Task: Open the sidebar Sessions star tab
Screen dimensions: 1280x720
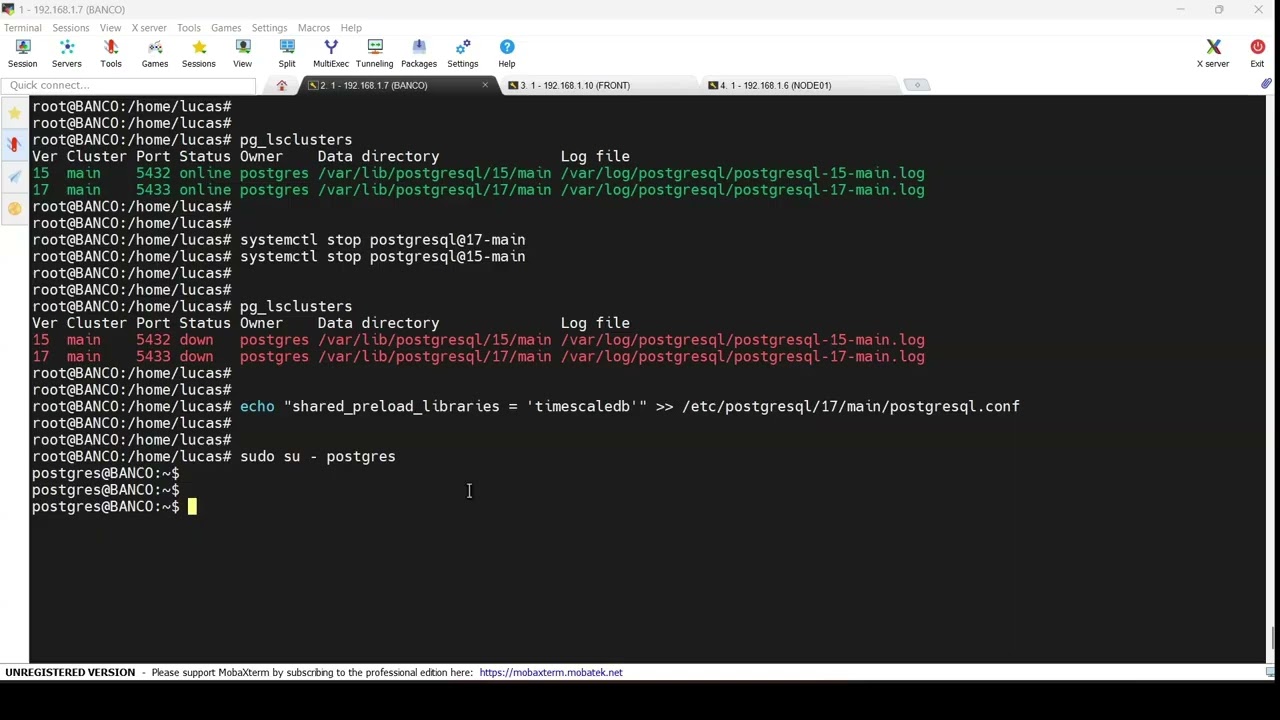Action: [14, 113]
